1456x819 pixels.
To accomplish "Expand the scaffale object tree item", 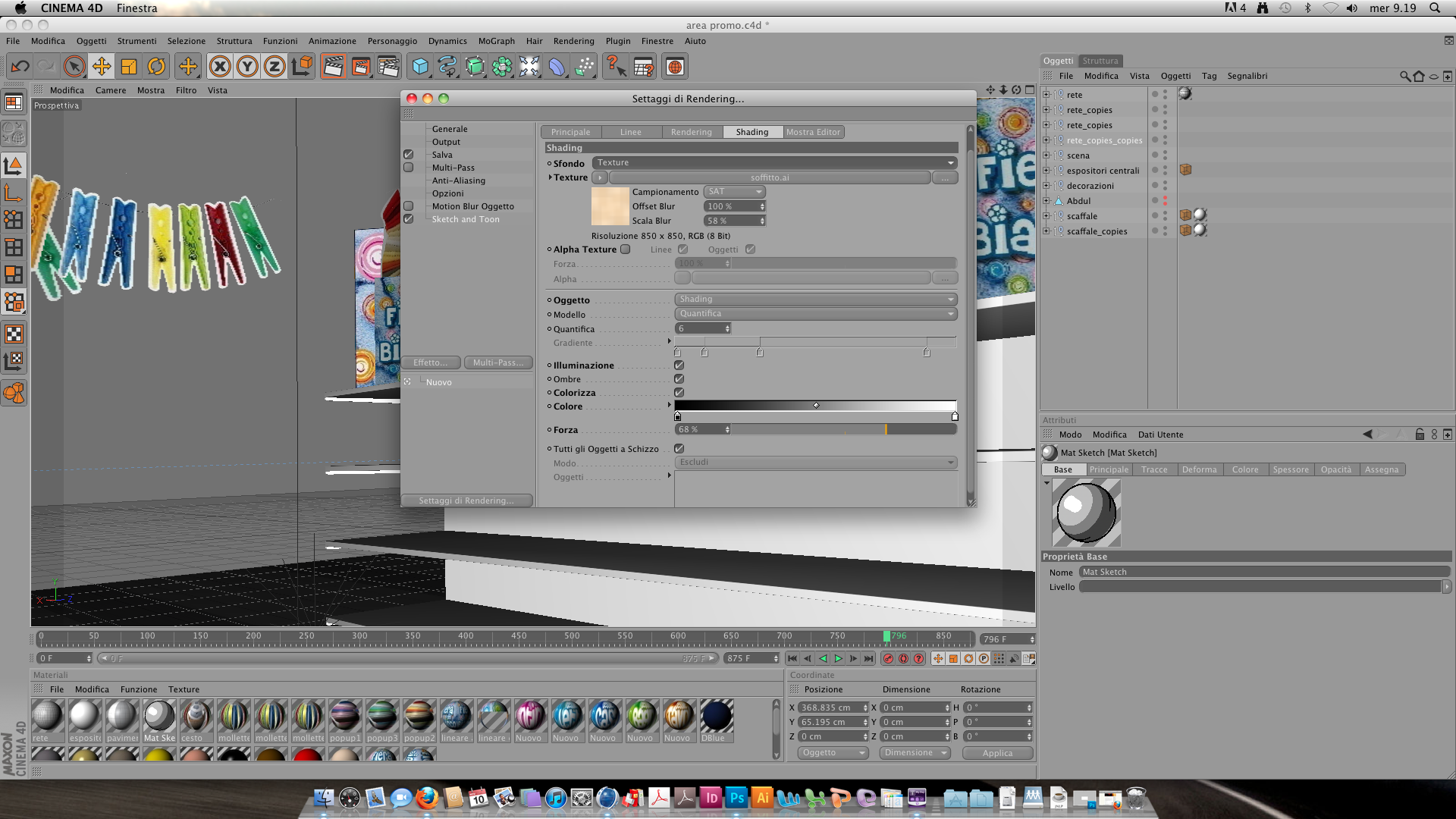I will [1046, 216].
